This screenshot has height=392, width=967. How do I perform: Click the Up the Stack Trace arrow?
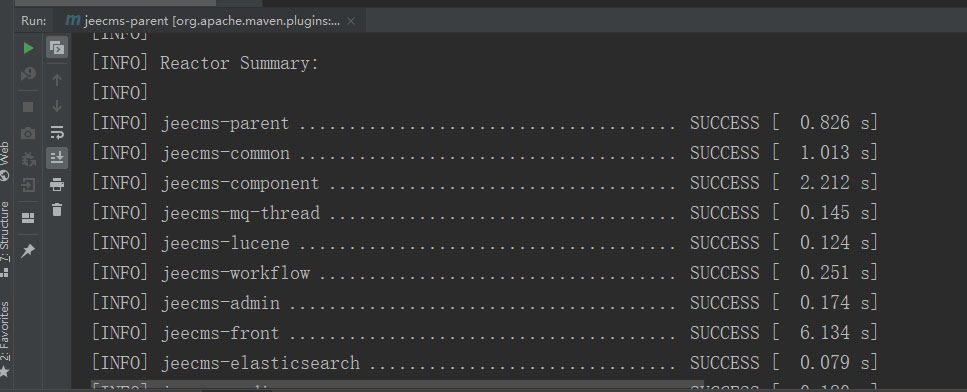coord(57,80)
